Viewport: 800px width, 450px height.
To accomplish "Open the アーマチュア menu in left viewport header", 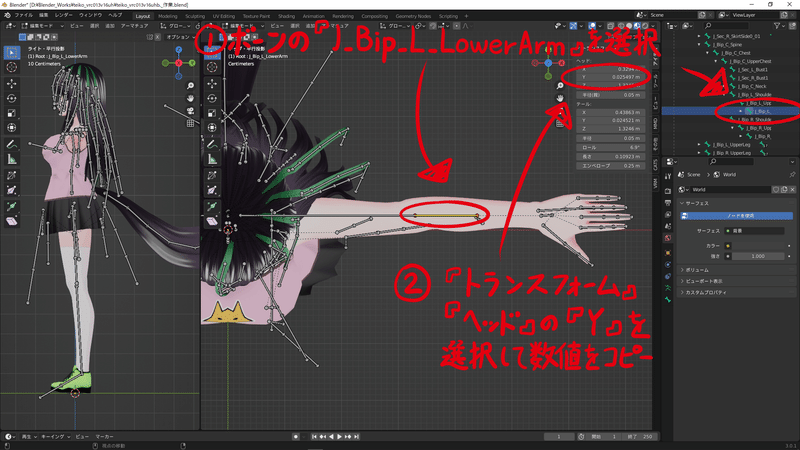I will (134, 26).
